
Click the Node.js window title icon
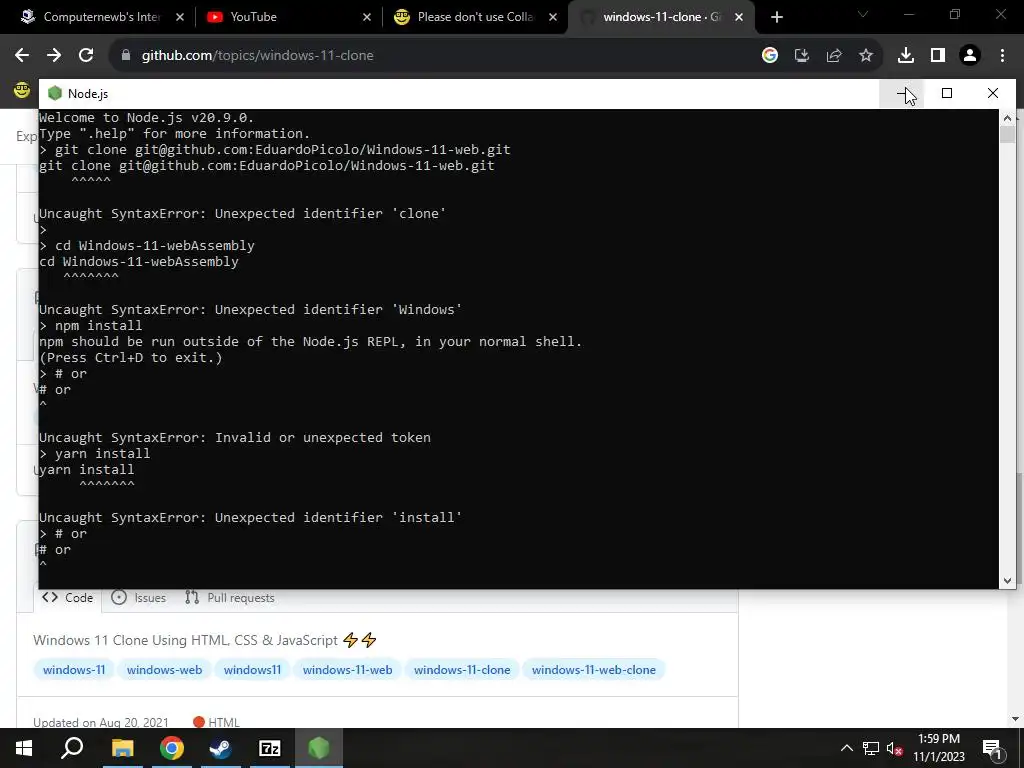[55, 93]
